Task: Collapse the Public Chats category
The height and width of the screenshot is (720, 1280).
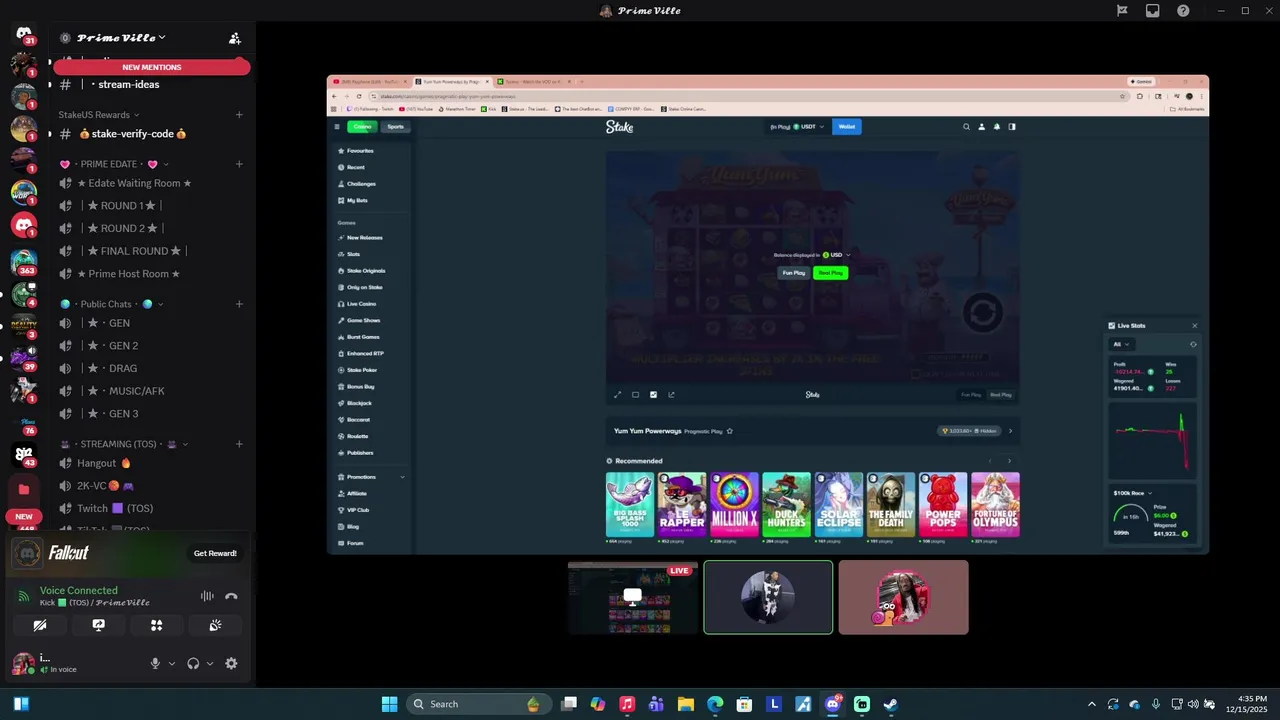Action: pyautogui.click(x=111, y=304)
